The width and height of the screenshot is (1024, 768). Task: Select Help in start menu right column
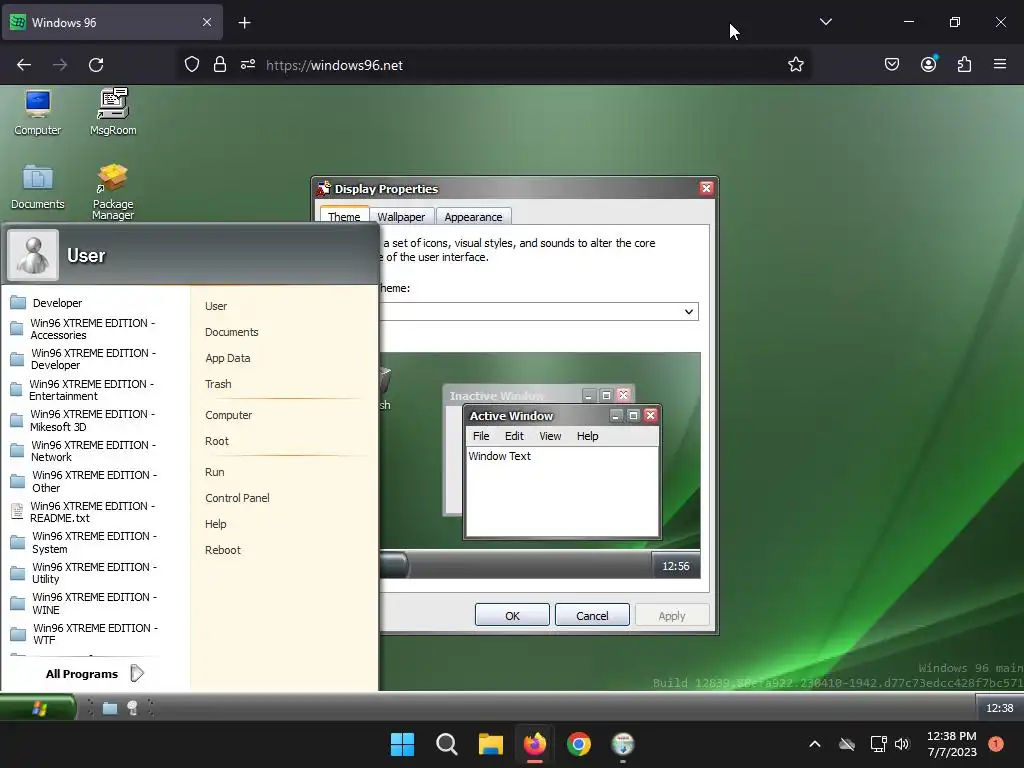point(216,524)
